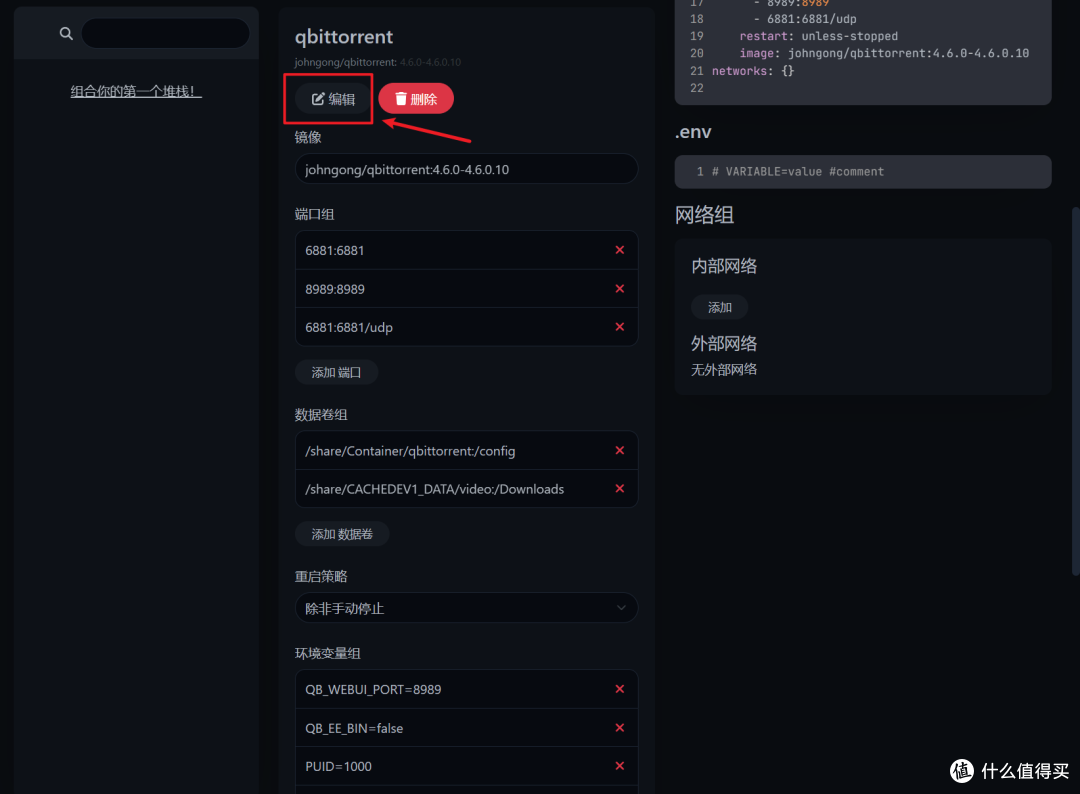Remove port mapping 6881:6881
This screenshot has height=794, width=1080.
tap(620, 250)
